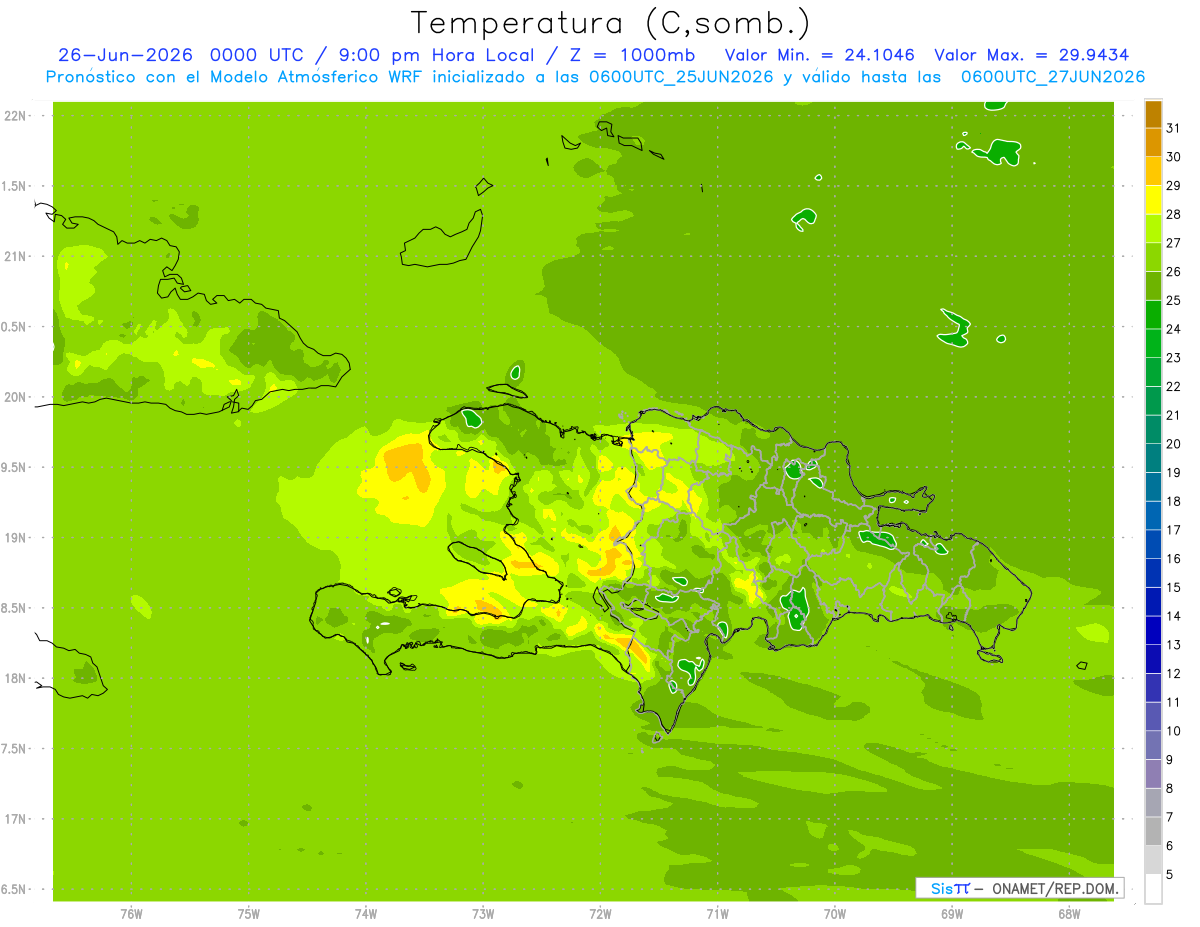Click the latitude axis label '8.5N'
Screen dimensions: 1200x927
click(x=15, y=608)
